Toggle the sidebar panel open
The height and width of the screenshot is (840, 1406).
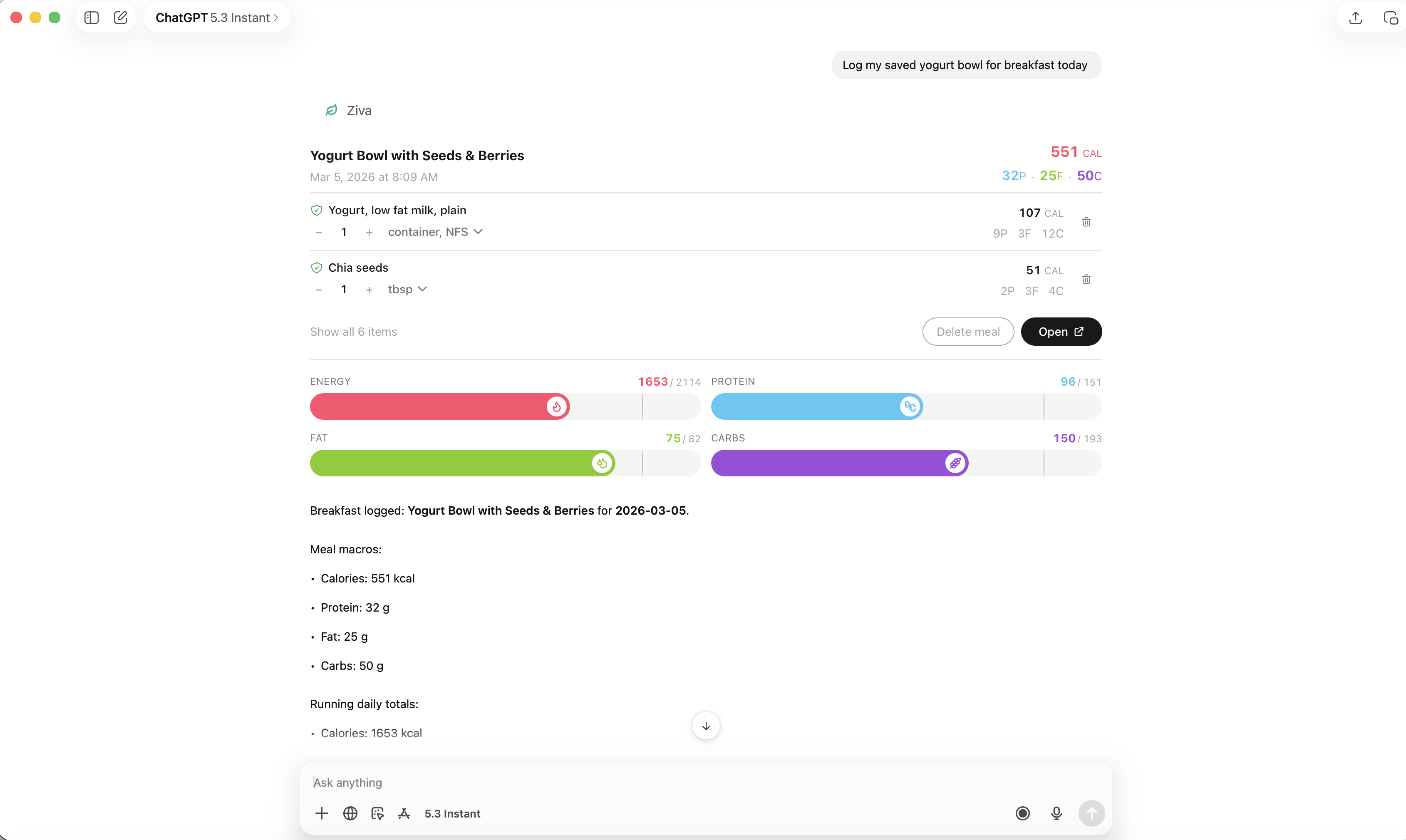[x=91, y=17]
